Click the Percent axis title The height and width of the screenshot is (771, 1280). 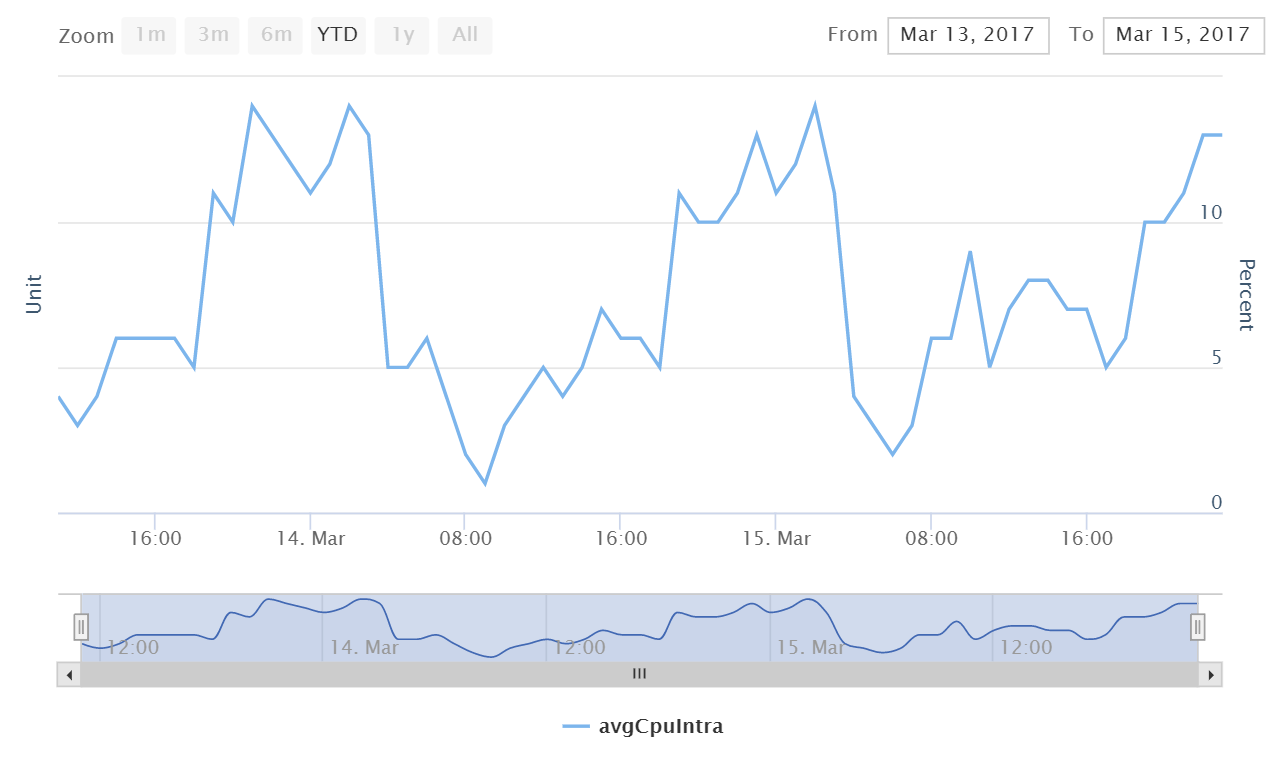1246,294
